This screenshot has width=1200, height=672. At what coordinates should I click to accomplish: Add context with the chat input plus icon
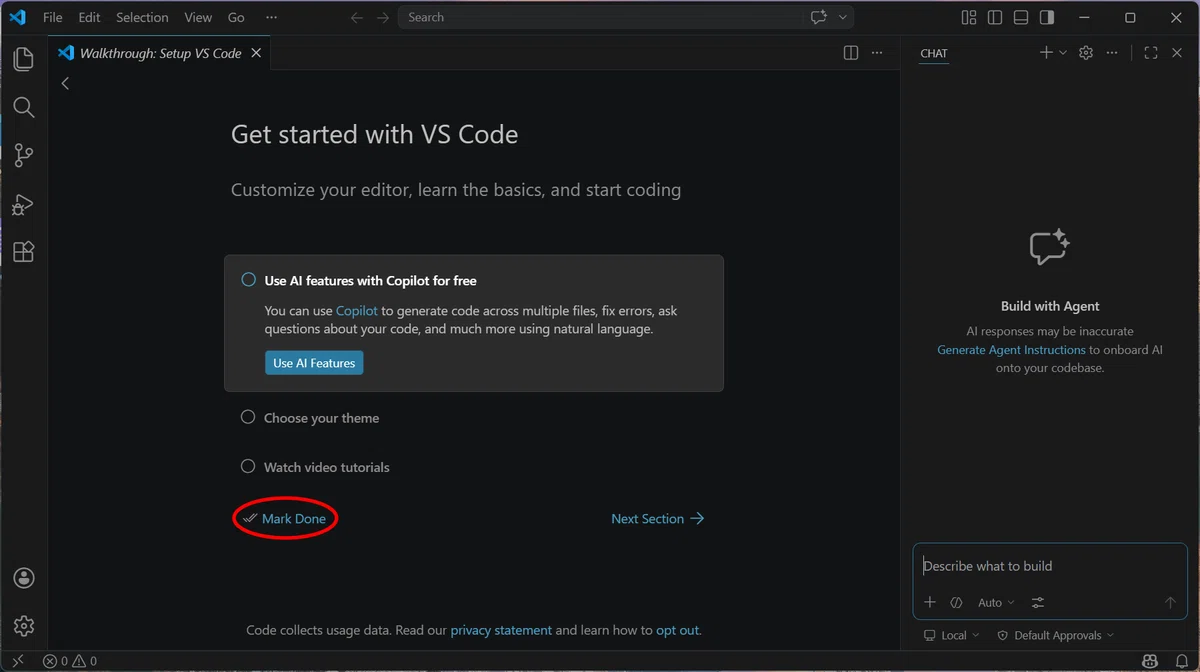[x=930, y=602]
